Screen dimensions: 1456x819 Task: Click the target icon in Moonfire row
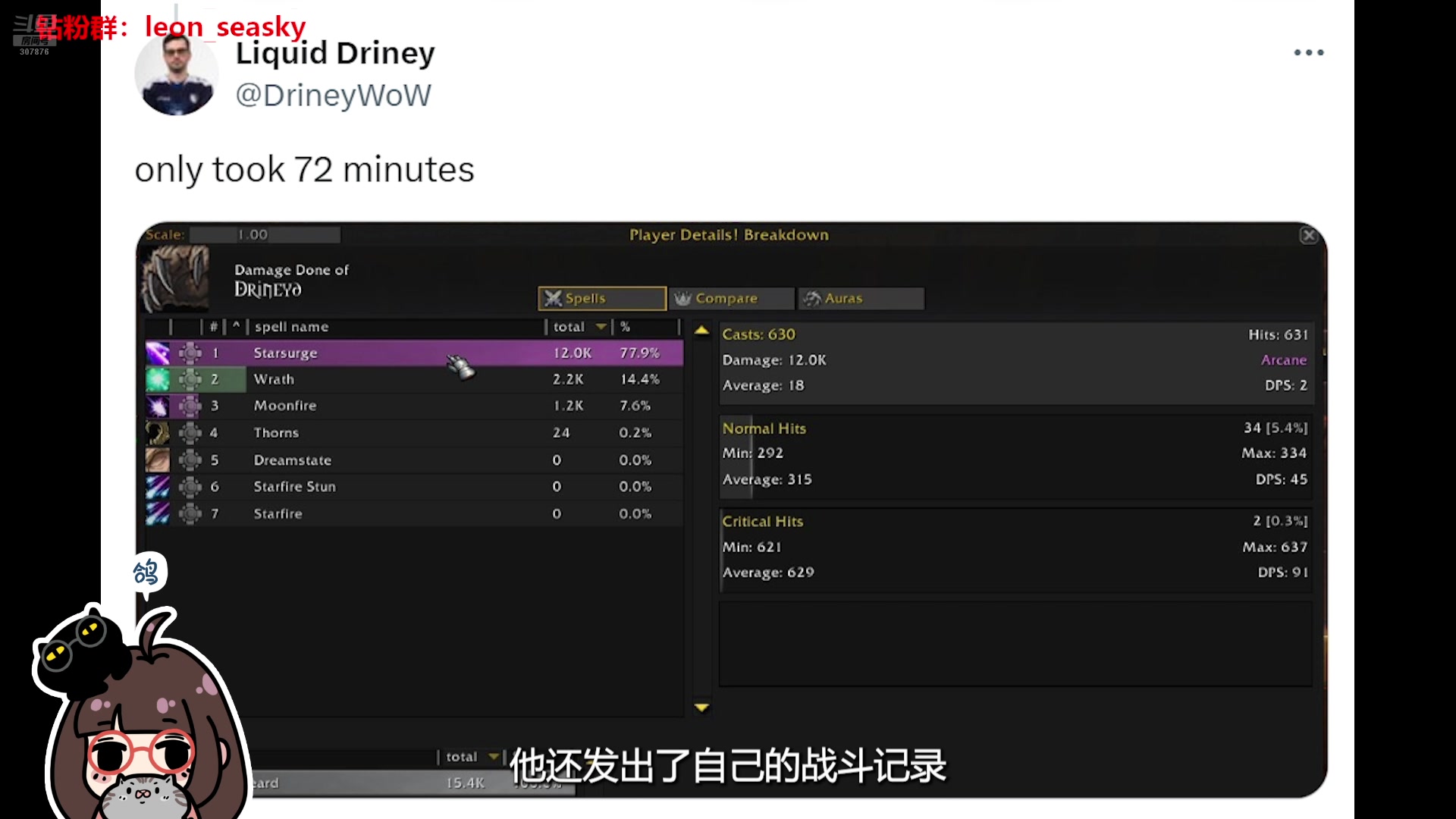pos(190,406)
